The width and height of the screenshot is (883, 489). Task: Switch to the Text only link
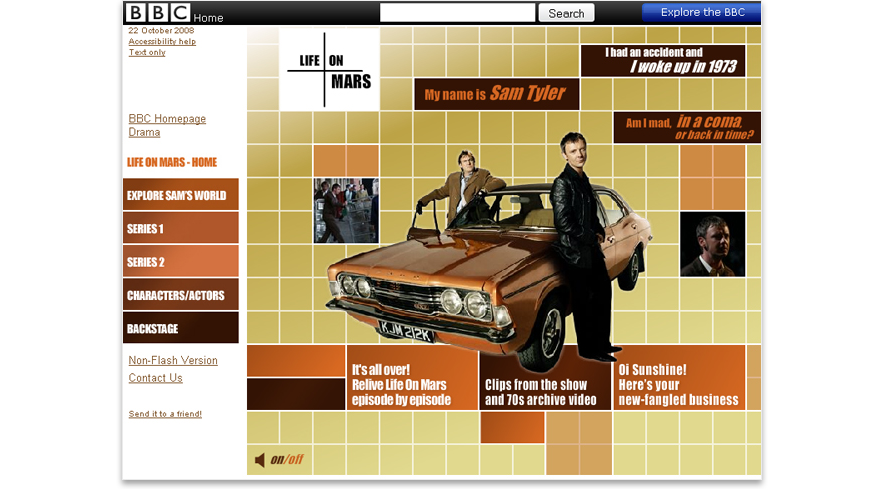tap(147, 52)
